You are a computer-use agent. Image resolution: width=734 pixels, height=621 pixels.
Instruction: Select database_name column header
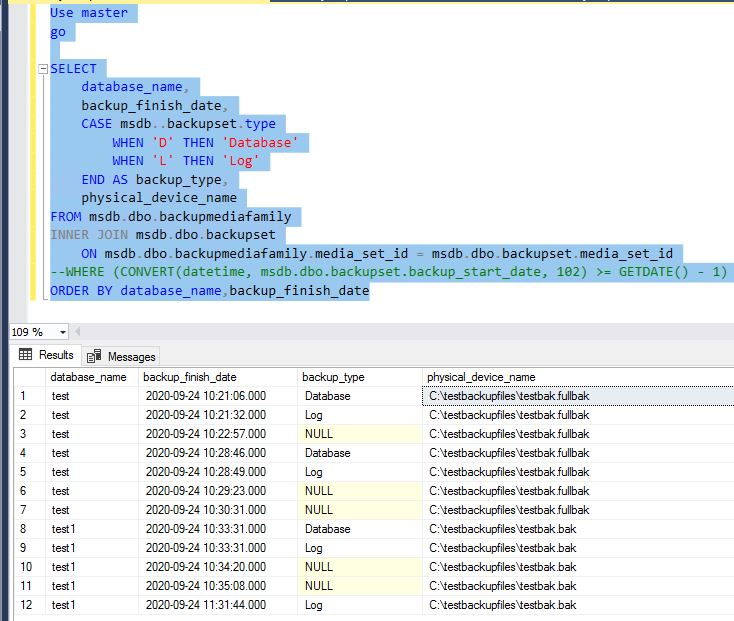[x=92, y=377]
